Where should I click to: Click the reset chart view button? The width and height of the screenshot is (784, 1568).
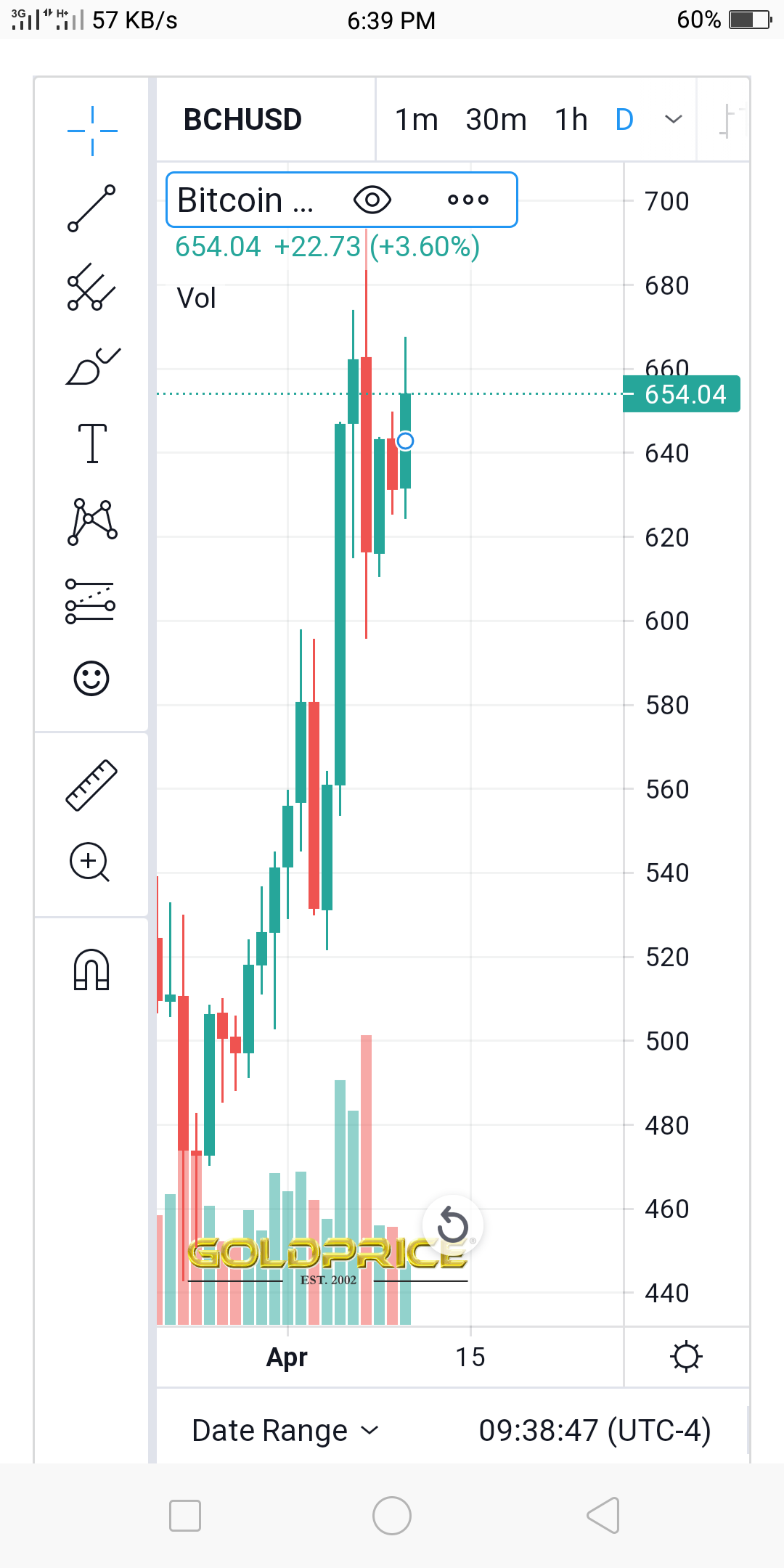pos(453,1225)
